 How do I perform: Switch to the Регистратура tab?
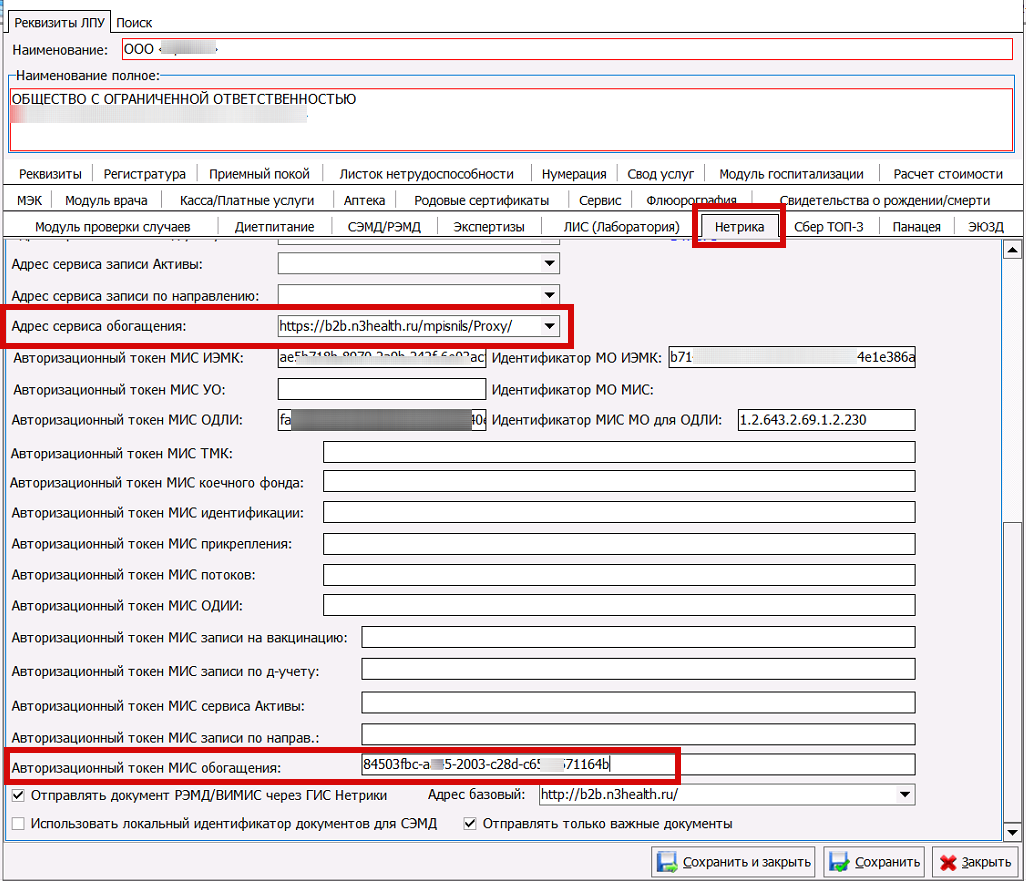click(145, 173)
